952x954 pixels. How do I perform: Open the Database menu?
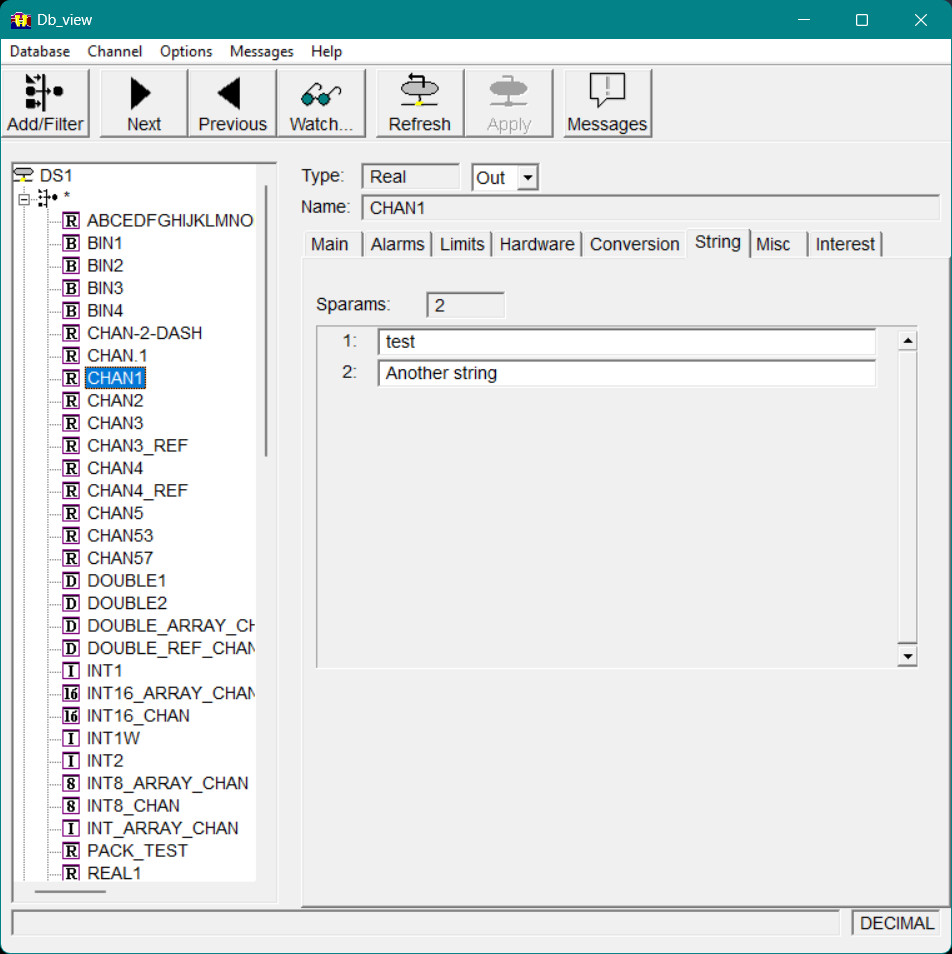[40, 51]
